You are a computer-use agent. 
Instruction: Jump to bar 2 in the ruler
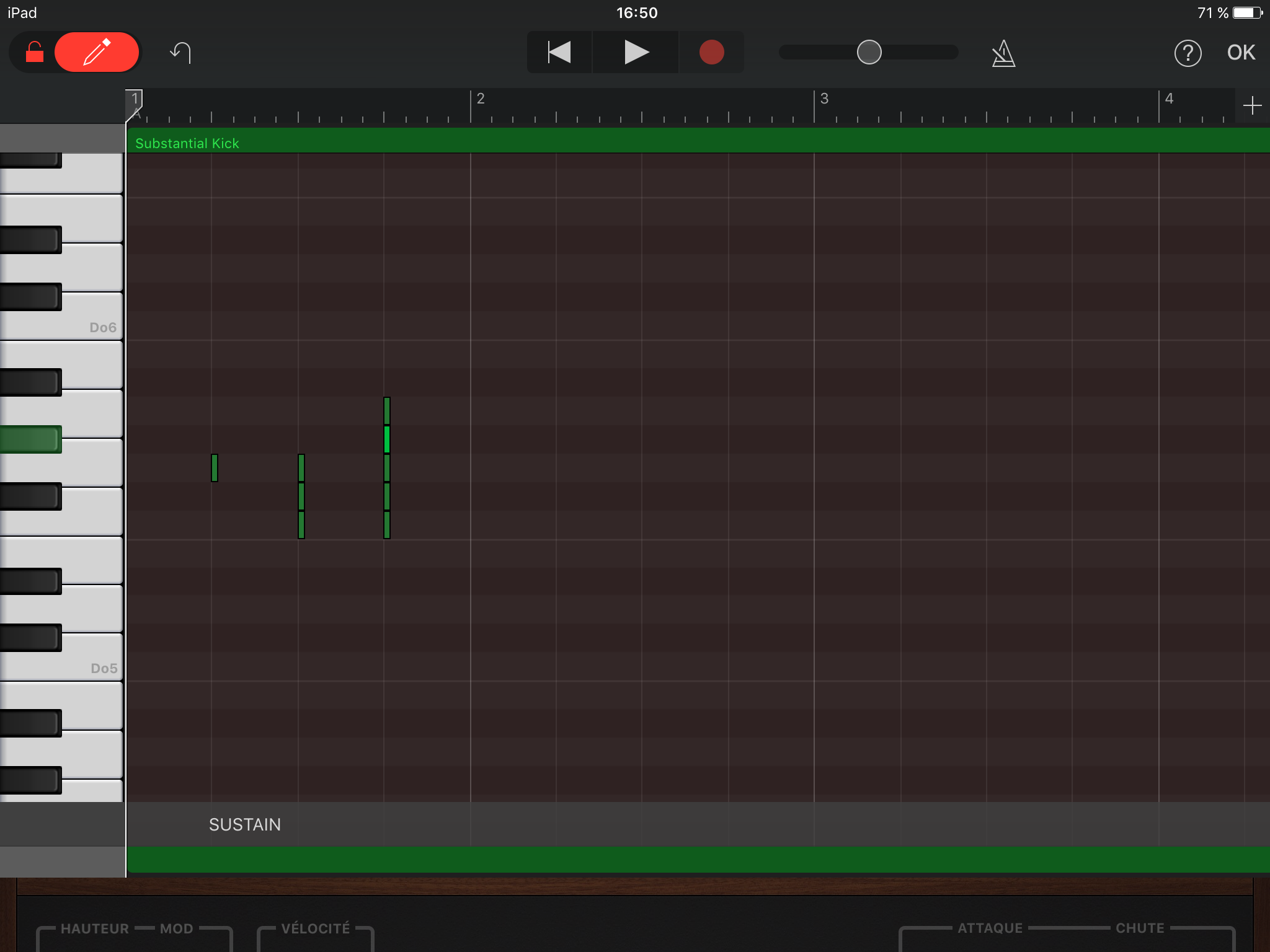click(x=481, y=99)
